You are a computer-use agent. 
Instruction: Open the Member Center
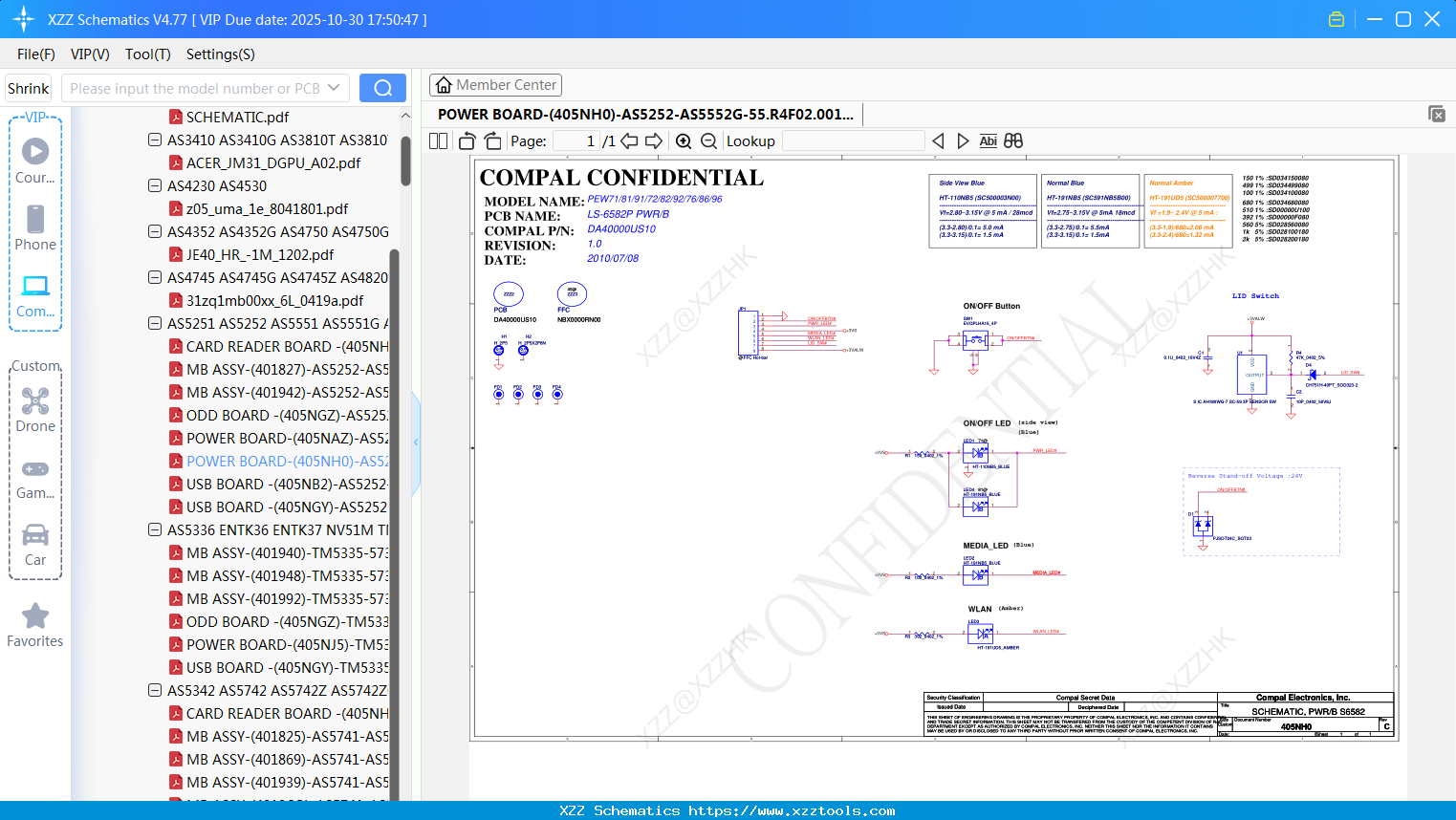click(495, 85)
